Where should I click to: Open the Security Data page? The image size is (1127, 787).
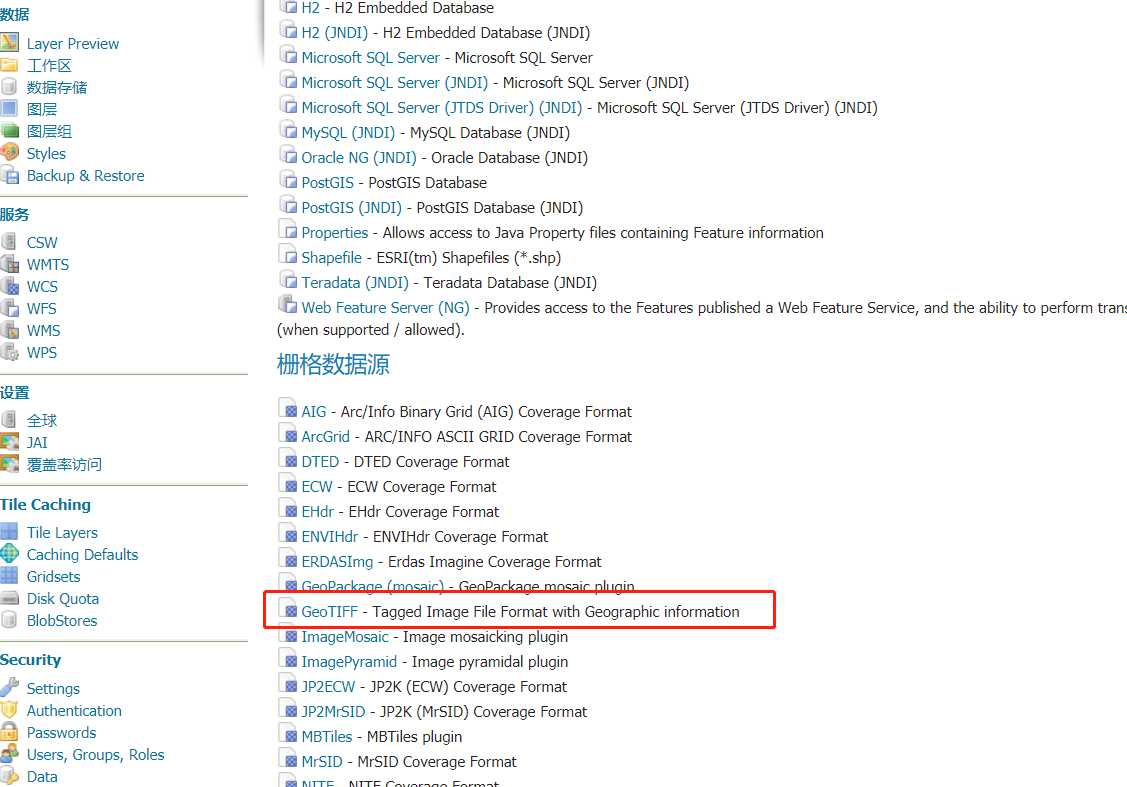42,776
